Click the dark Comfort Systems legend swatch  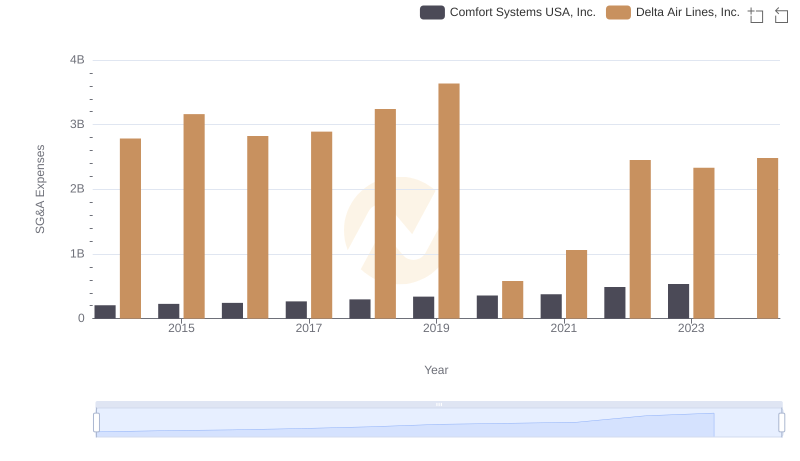[x=432, y=12]
